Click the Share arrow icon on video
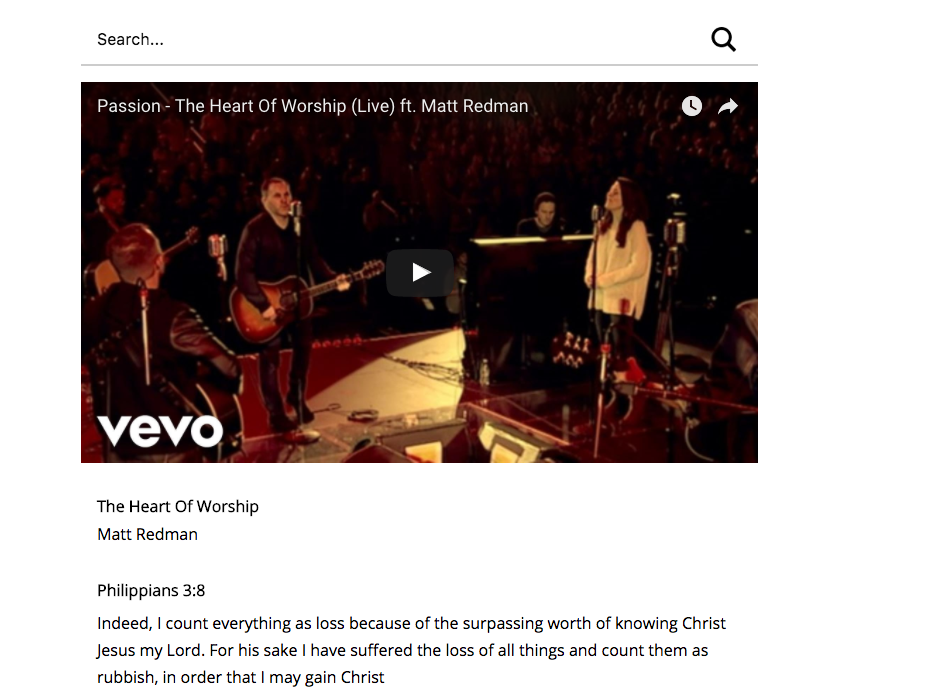The height and width of the screenshot is (692, 928). point(727,106)
